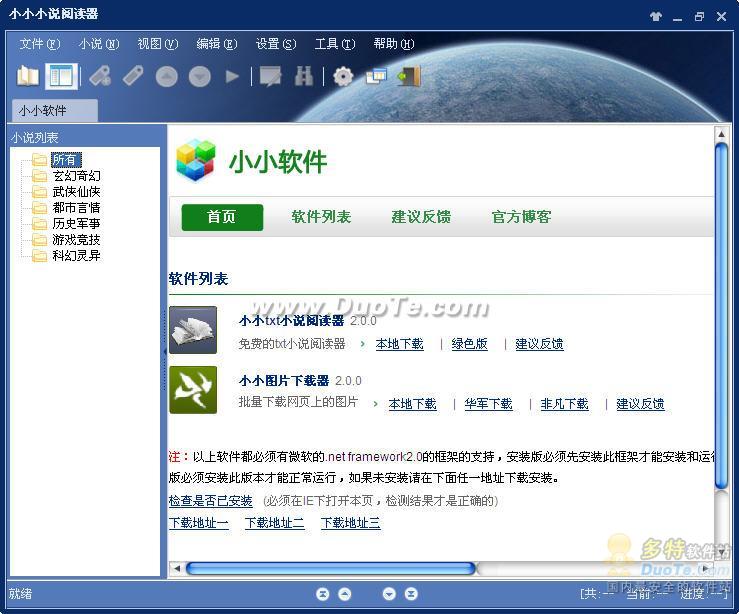Image resolution: width=739 pixels, height=614 pixels.
Task: Click the open book icon in toolbar
Action: pos(28,76)
